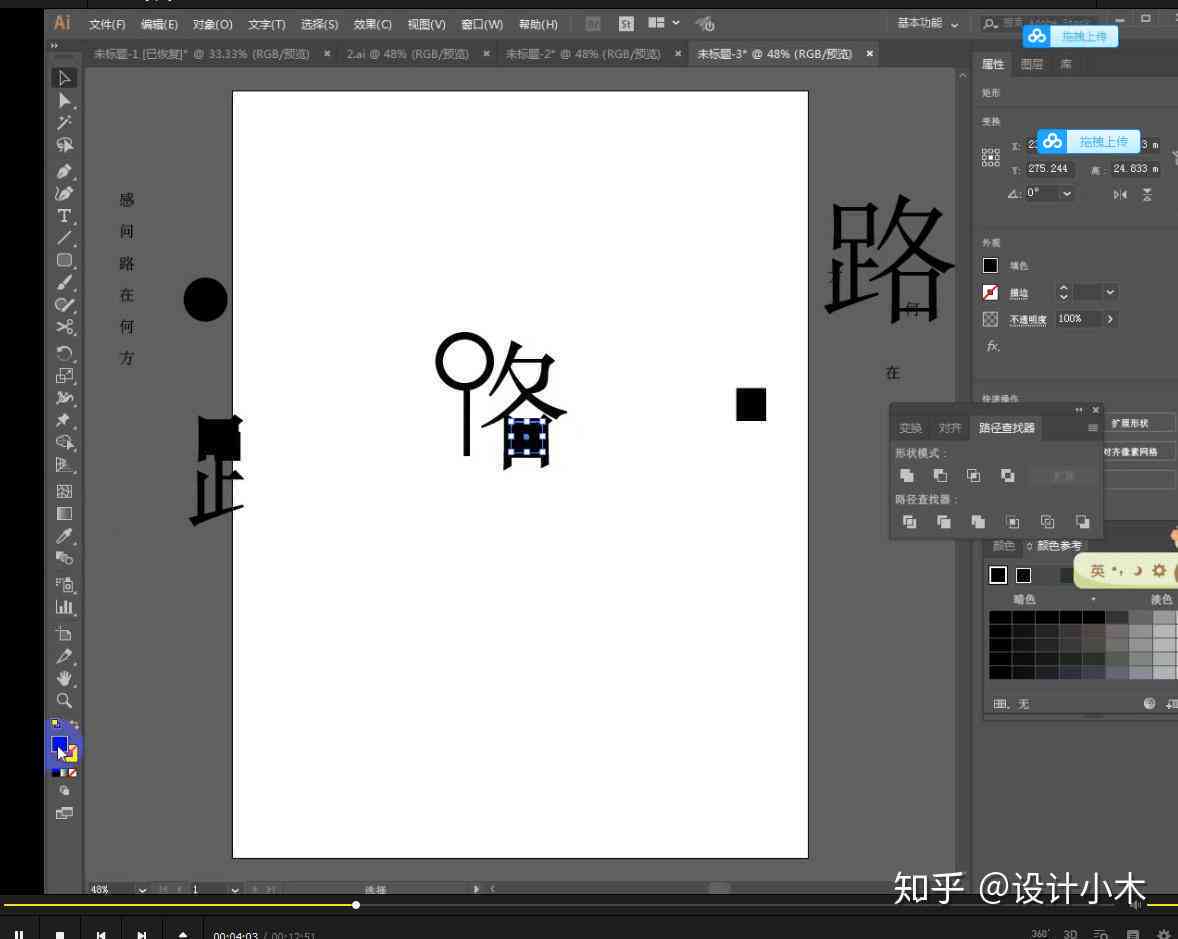Viewport: 1178px width, 939px height.
Task: Click Unite shape mode in Pathfinder
Action: [x=907, y=476]
